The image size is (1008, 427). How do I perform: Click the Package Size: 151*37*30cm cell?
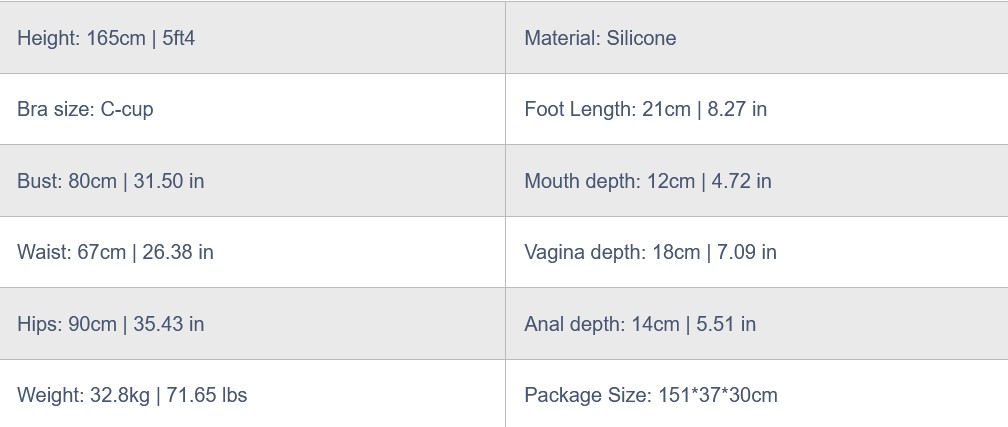point(650,395)
